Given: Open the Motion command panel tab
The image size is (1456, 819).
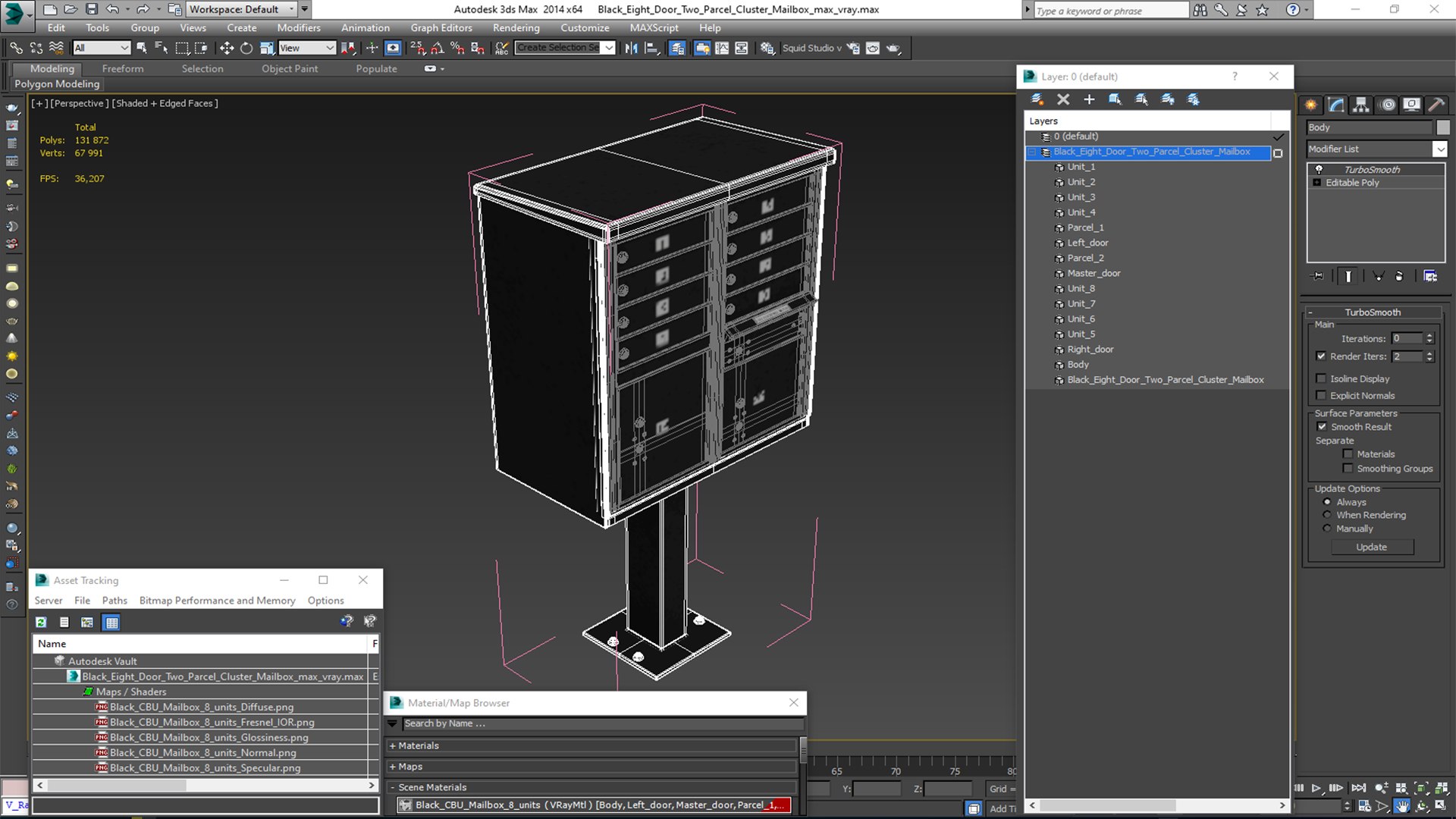Looking at the screenshot, I should pos(1387,105).
